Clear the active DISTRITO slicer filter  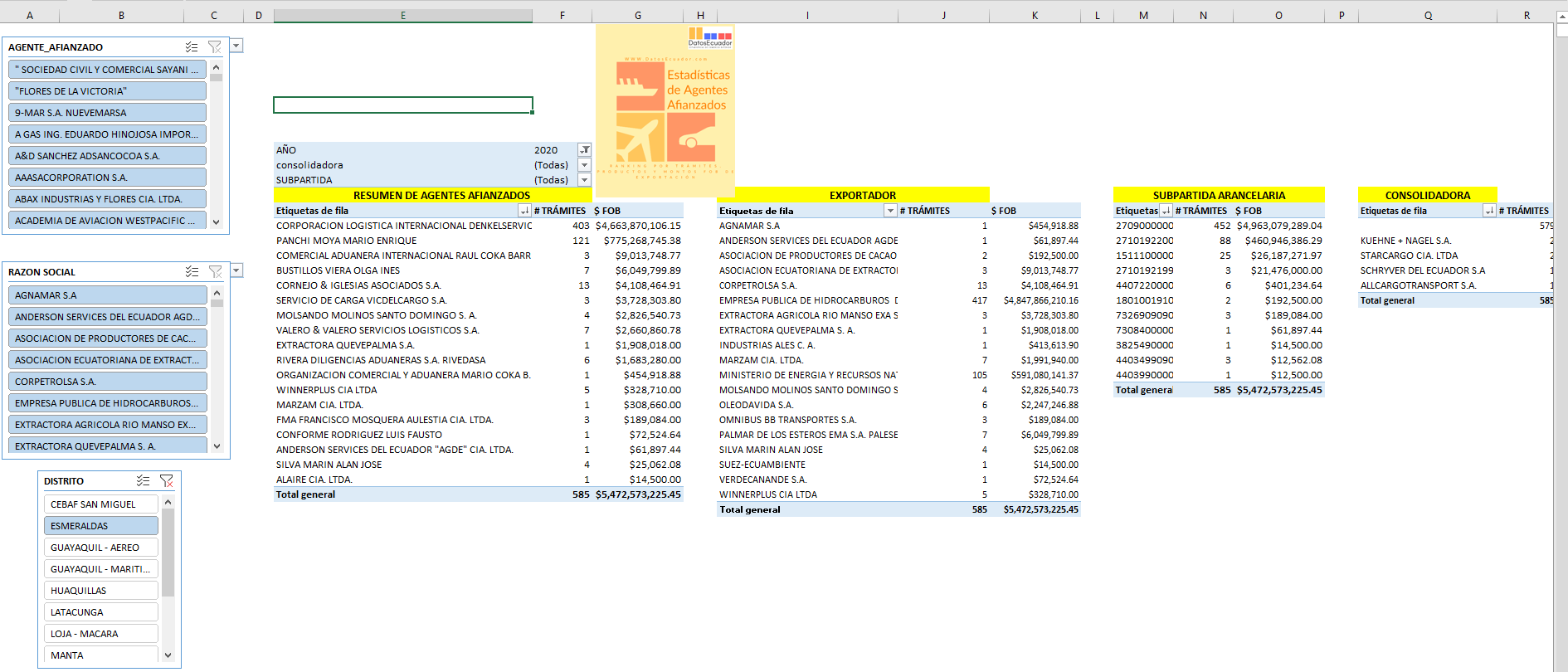coord(166,480)
